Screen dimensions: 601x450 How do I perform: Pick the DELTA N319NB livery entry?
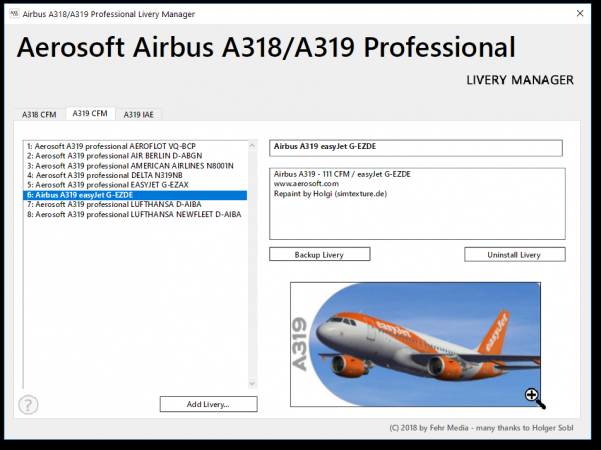point(135,176)
